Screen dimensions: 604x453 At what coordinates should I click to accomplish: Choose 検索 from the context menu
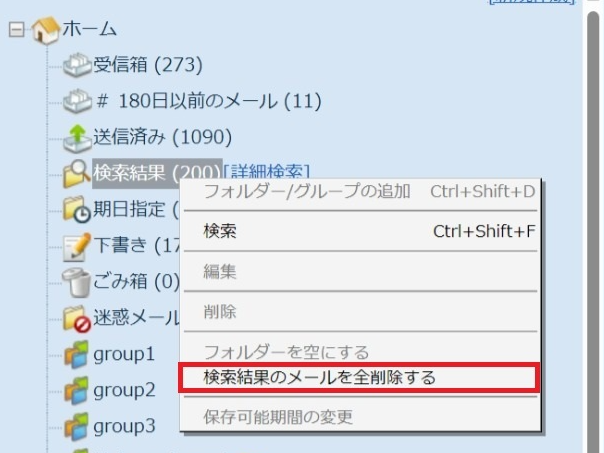[220, 232]
